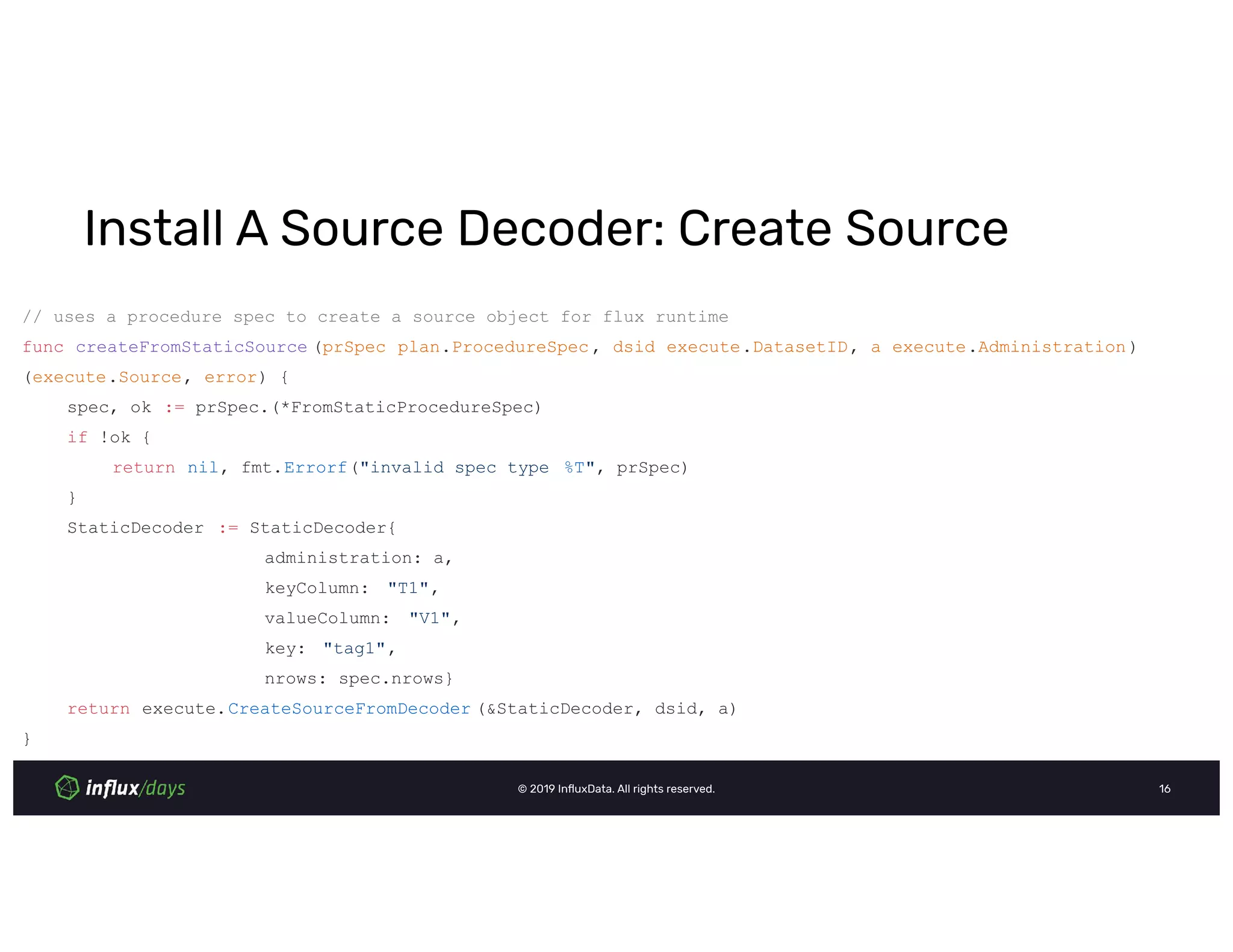
Task: Click 'execute.DatasetID' parameter type
Action: tap(757, 347)
